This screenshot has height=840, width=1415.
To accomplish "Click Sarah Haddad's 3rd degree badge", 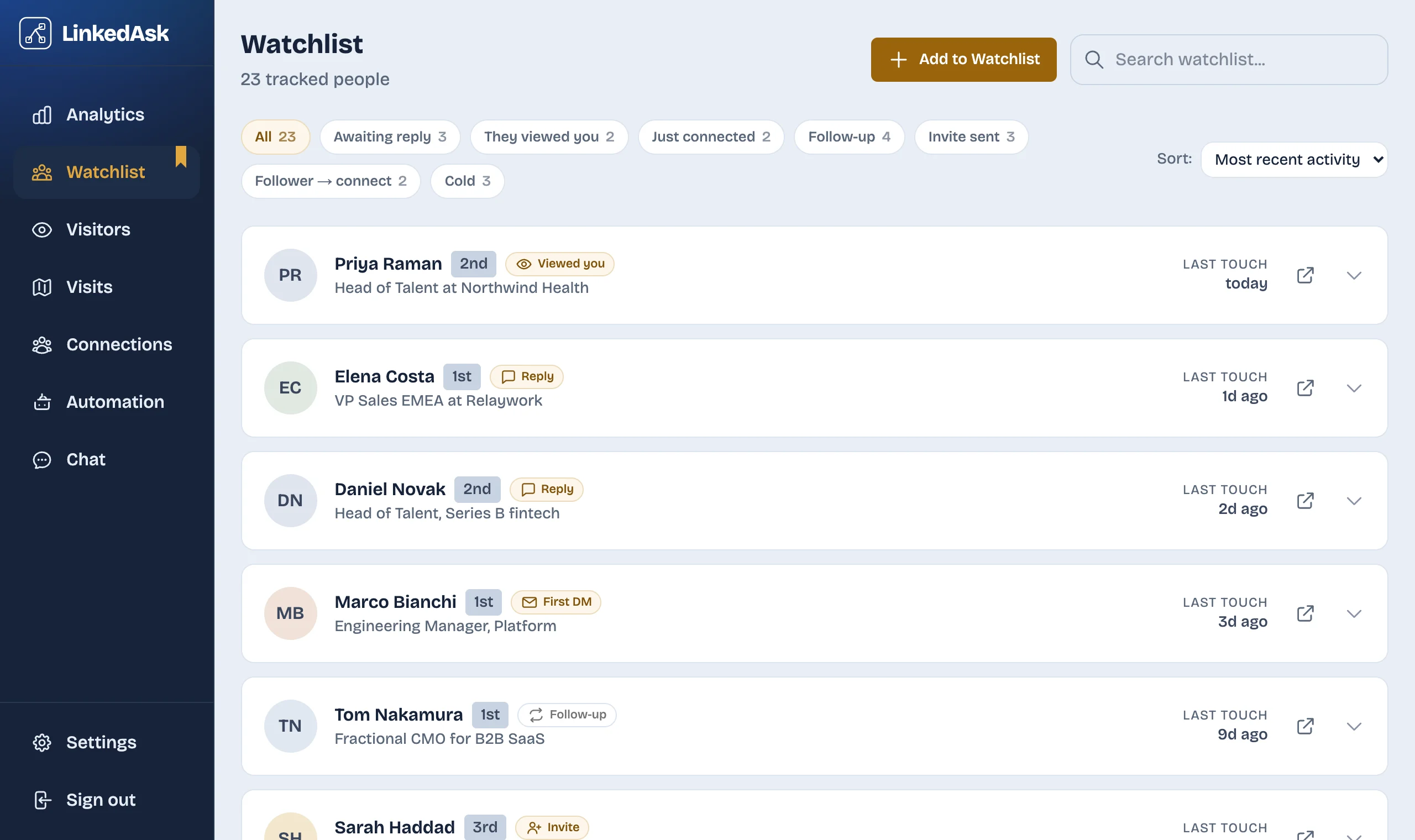I will 485,827.
